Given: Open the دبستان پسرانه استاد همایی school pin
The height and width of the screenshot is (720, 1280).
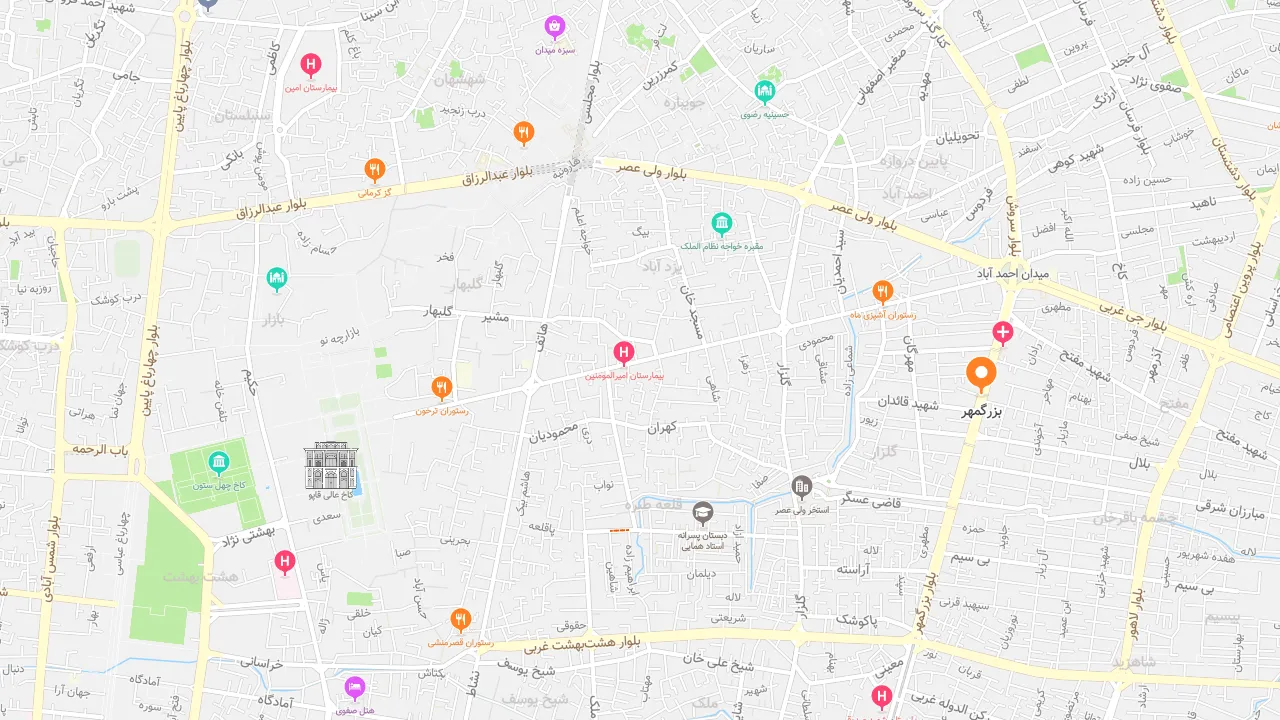Looking at the screenshot, I should point(704,514).
